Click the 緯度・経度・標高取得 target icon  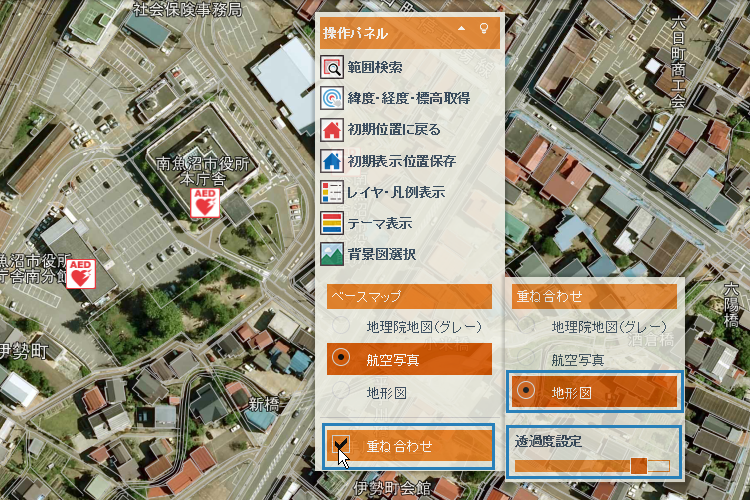pos(331,98)
